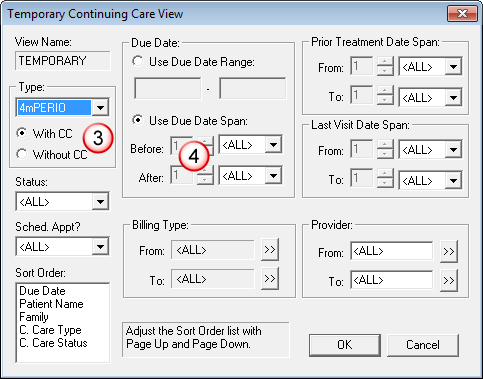This screenshot has width=483, height=379.
Task: Click the Cancel button
Action: point(423,345)
